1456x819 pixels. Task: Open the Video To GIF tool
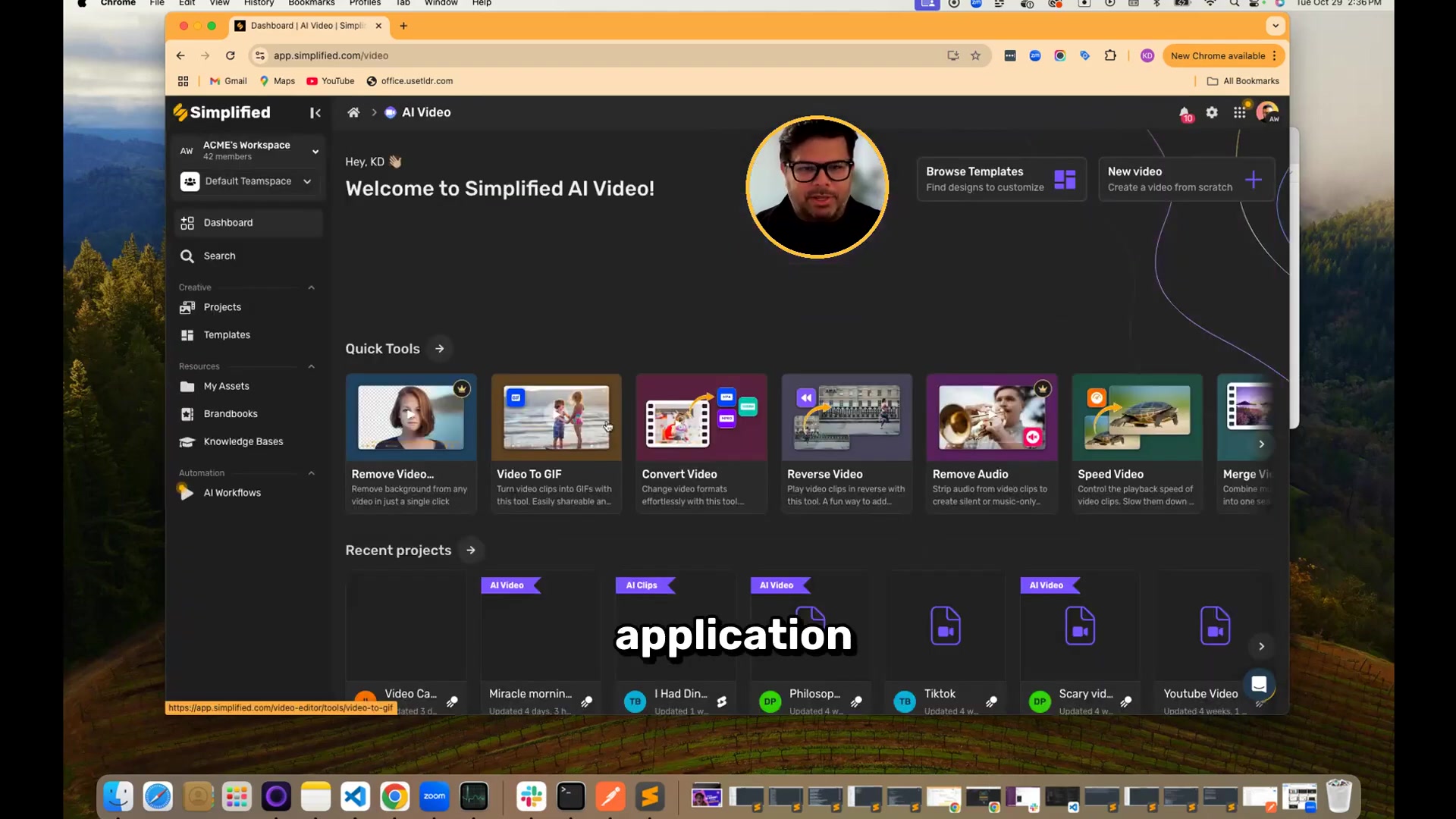pyautogui.click(x=556, y=443)
